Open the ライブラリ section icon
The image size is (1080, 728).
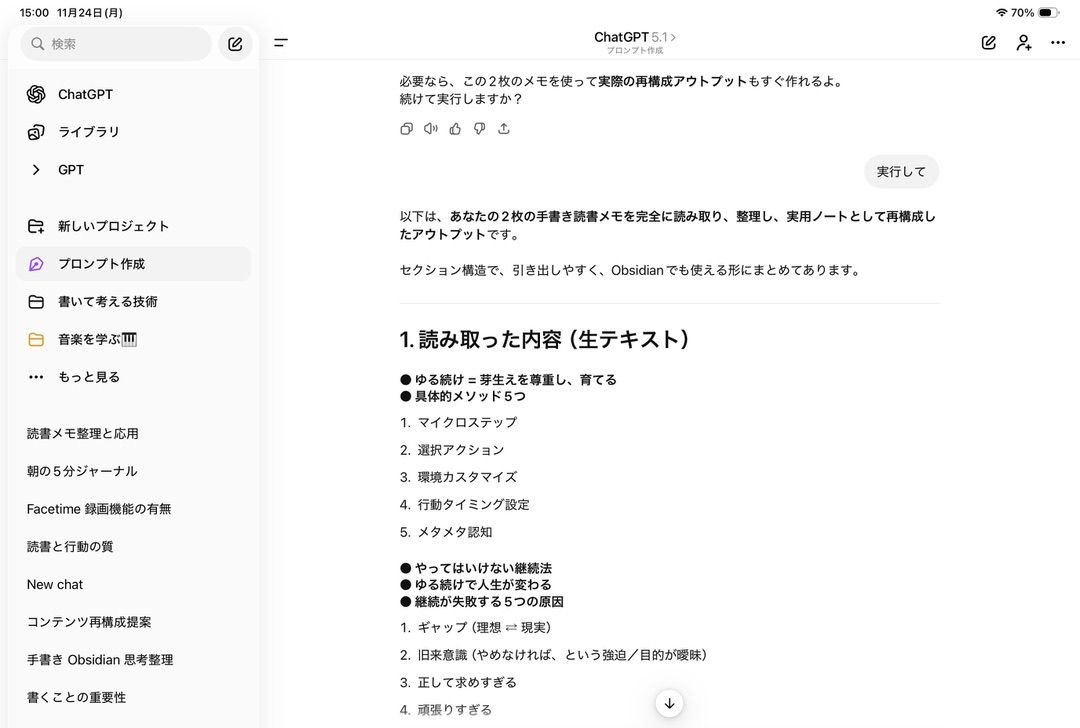[x=36, y=131]
